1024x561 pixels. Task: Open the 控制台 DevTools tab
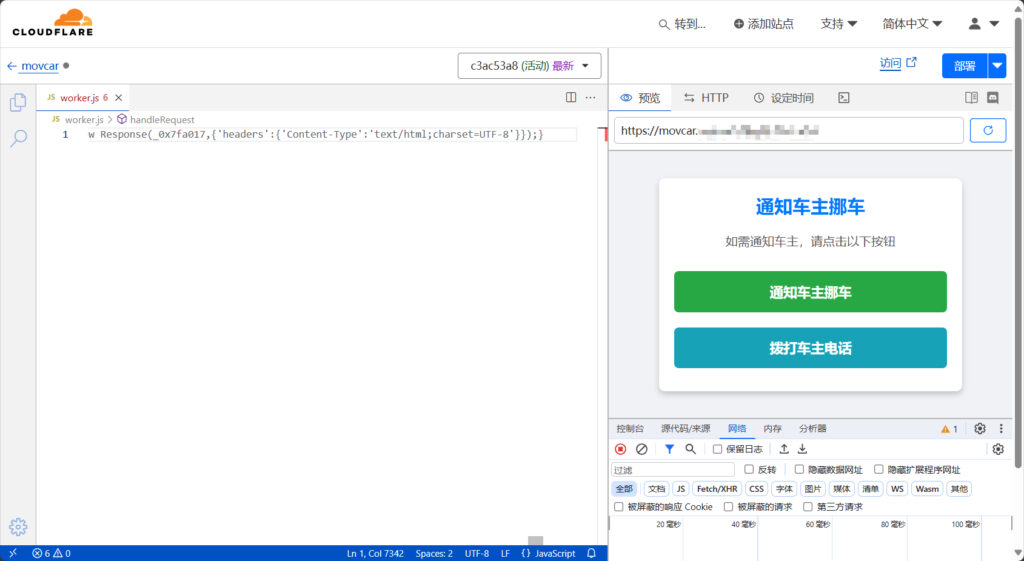coord(630,428)
